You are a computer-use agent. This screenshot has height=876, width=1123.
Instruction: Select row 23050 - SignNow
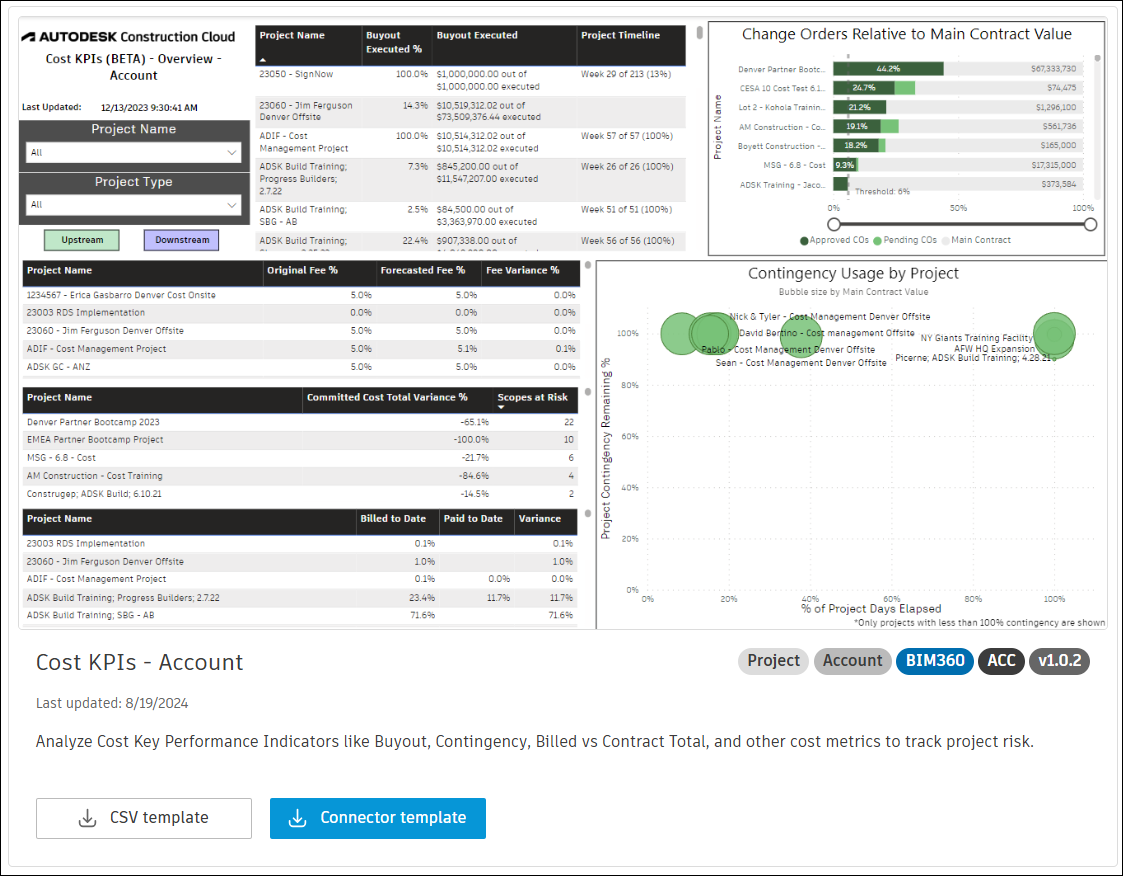pyautogui.click(x=470, y=80)
